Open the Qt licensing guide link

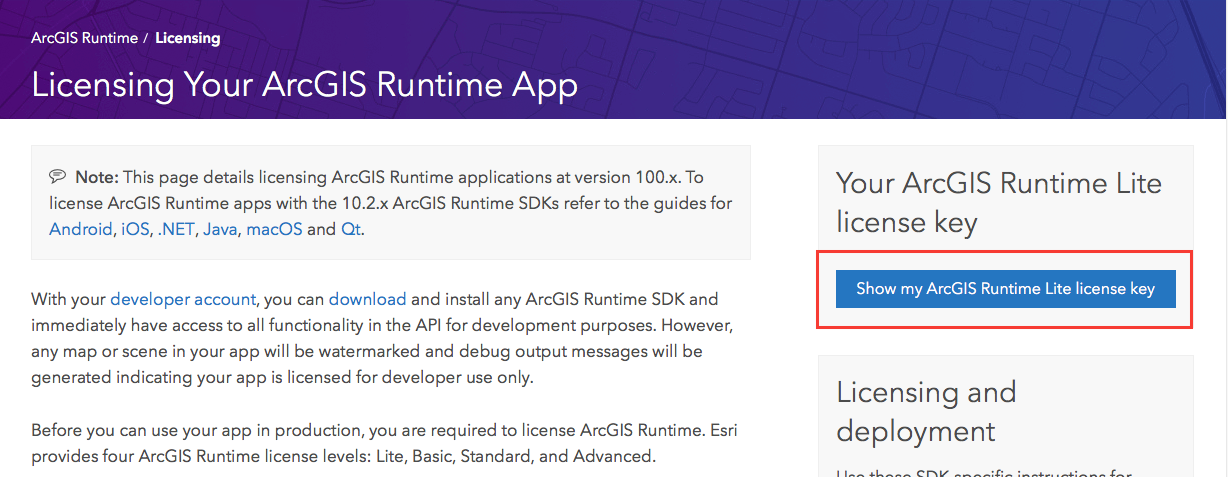(x=351, y=229)
